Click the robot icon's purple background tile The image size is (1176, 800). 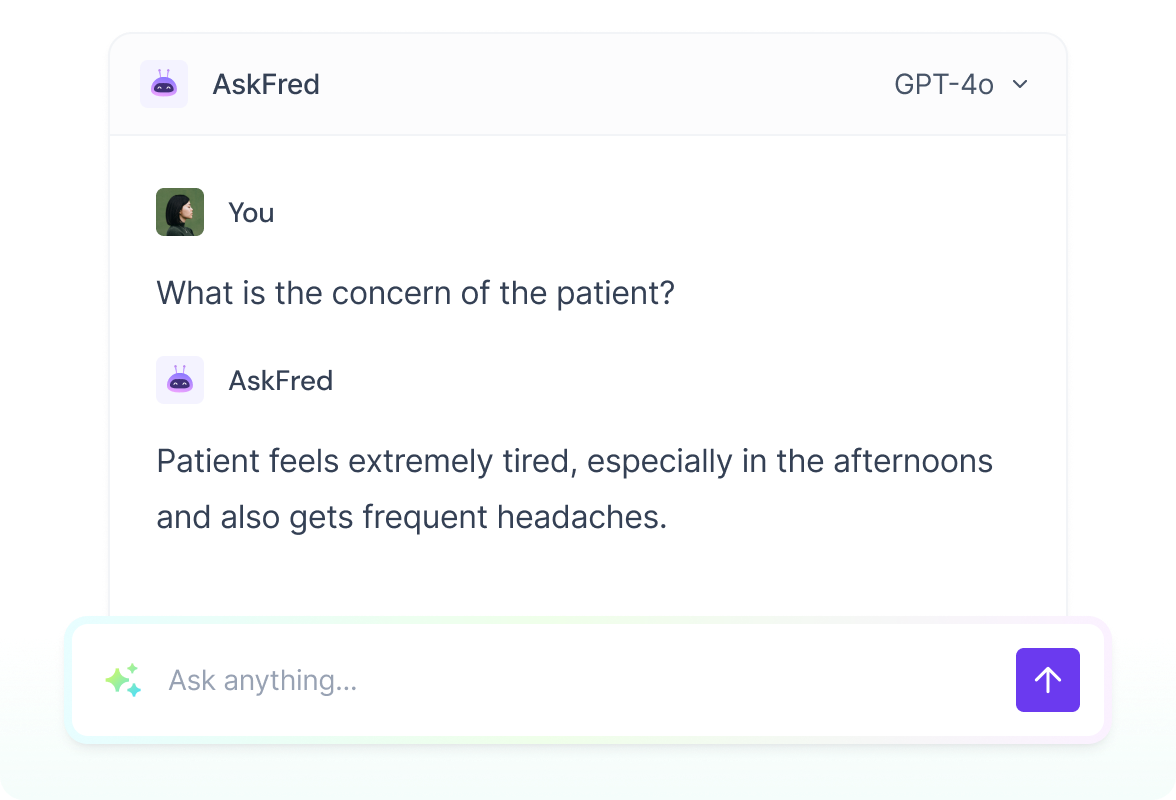164,84
